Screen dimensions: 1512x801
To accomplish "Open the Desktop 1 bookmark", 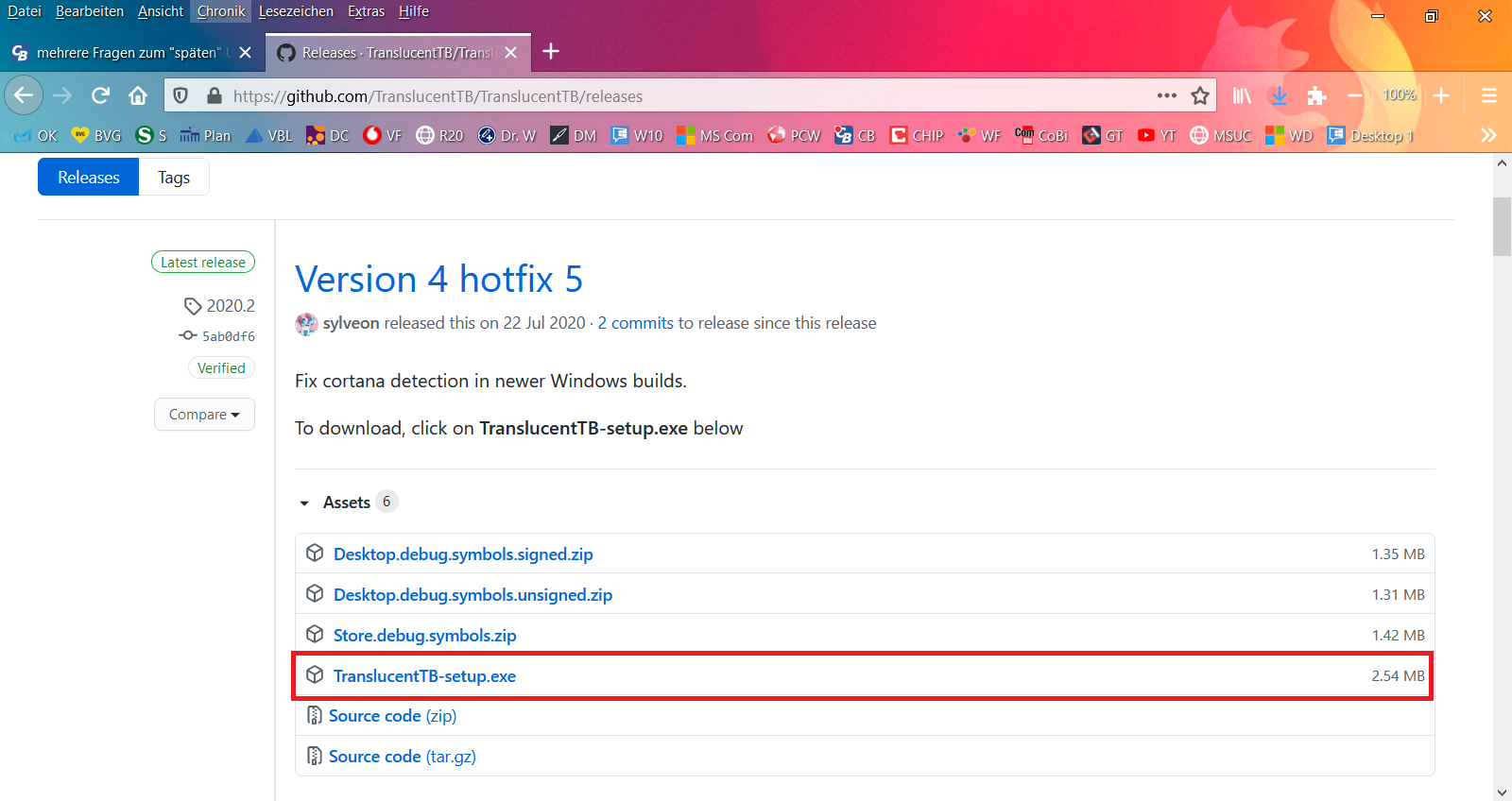I will tap(1370, 135).
